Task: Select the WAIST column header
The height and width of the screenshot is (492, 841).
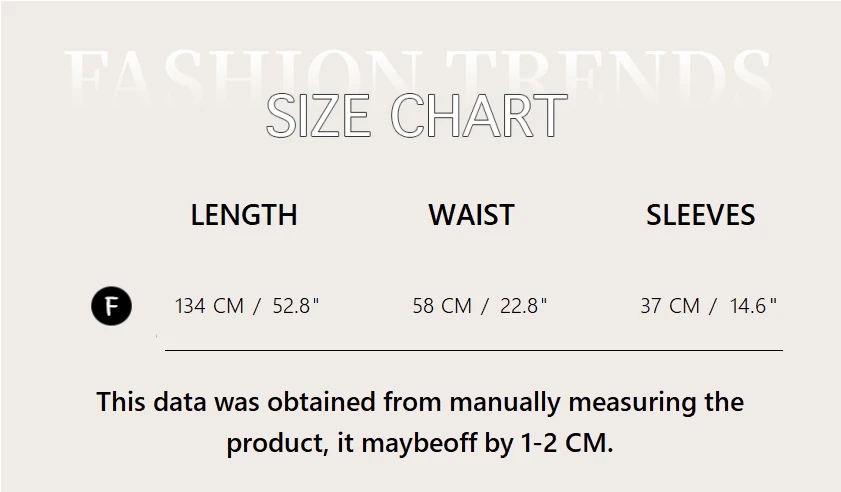Action: click(471, 215)
